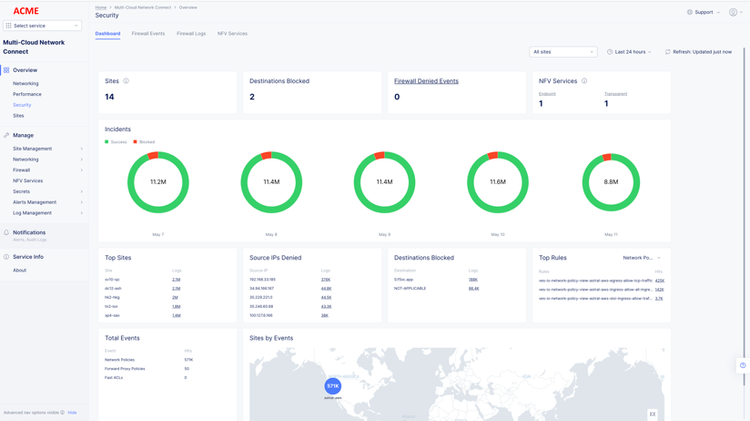The height and width of the screenshot is (421, 750).
Task: Click the NFV Services info icon
Action: pos(584,81)
